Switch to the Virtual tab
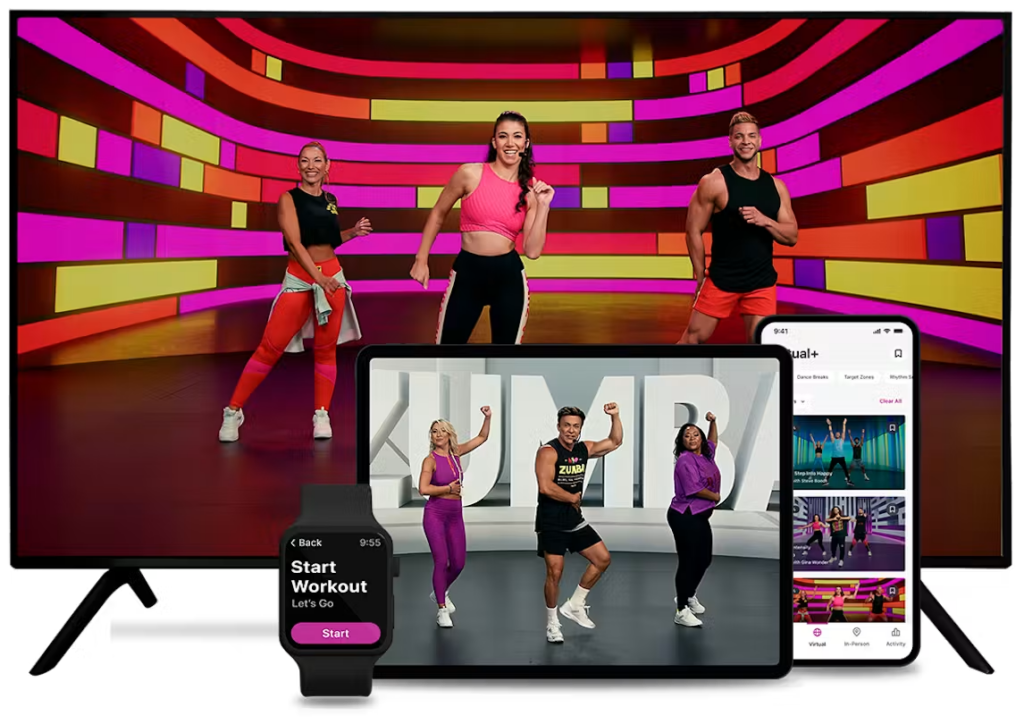 tap(817, 637)
